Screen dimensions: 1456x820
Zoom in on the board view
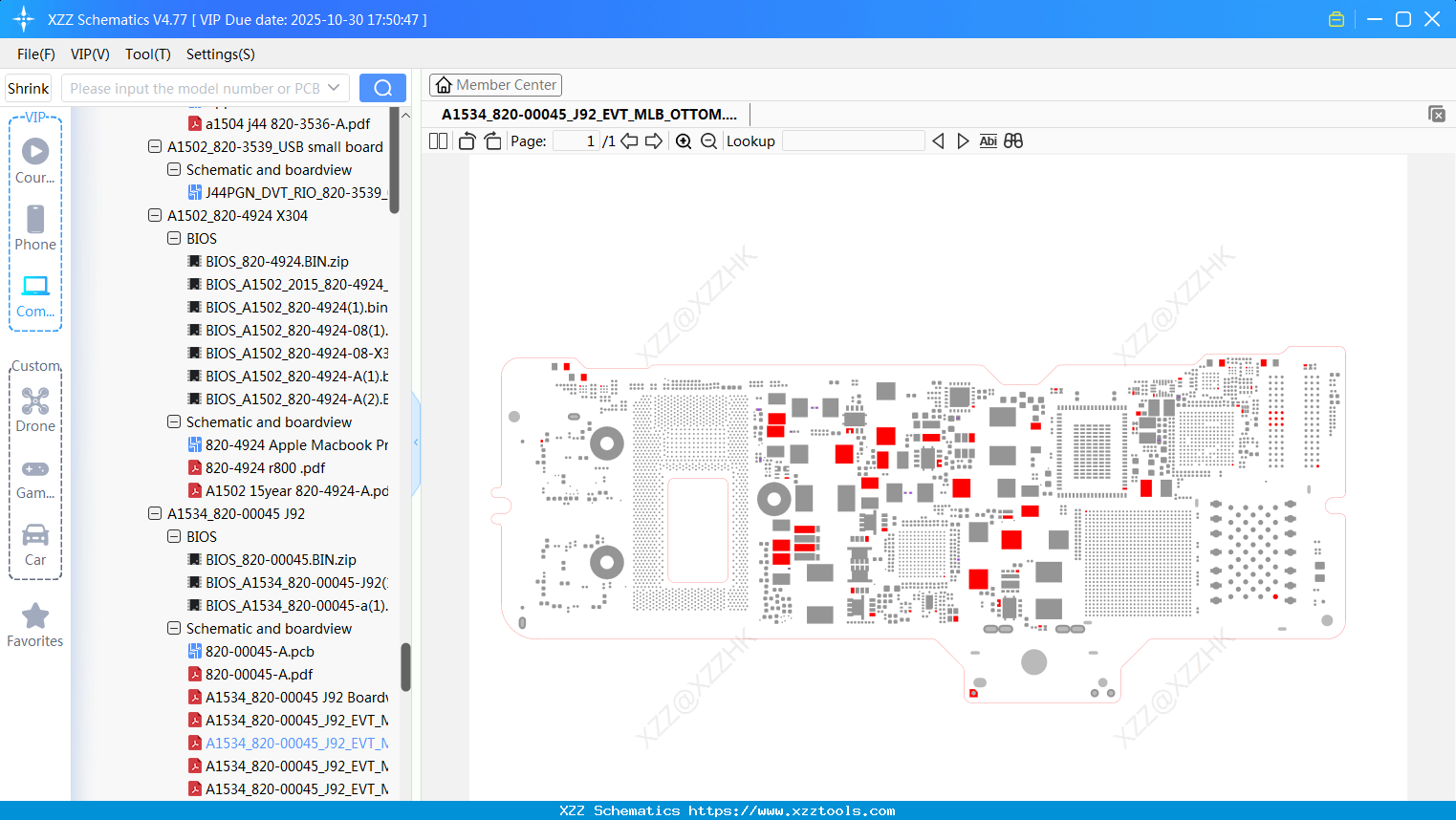pos(684,141)
